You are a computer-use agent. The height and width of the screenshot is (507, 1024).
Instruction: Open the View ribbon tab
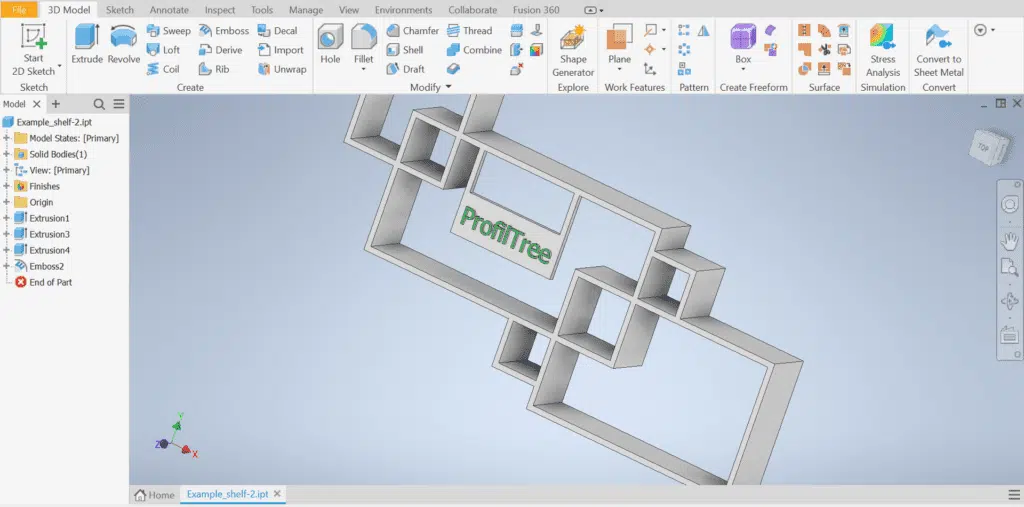point(349,10)
